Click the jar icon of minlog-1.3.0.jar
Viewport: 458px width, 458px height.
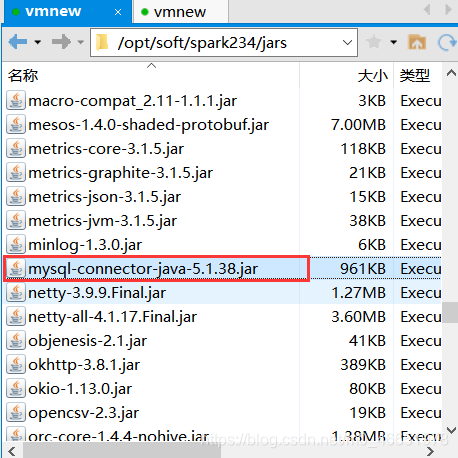16,245
